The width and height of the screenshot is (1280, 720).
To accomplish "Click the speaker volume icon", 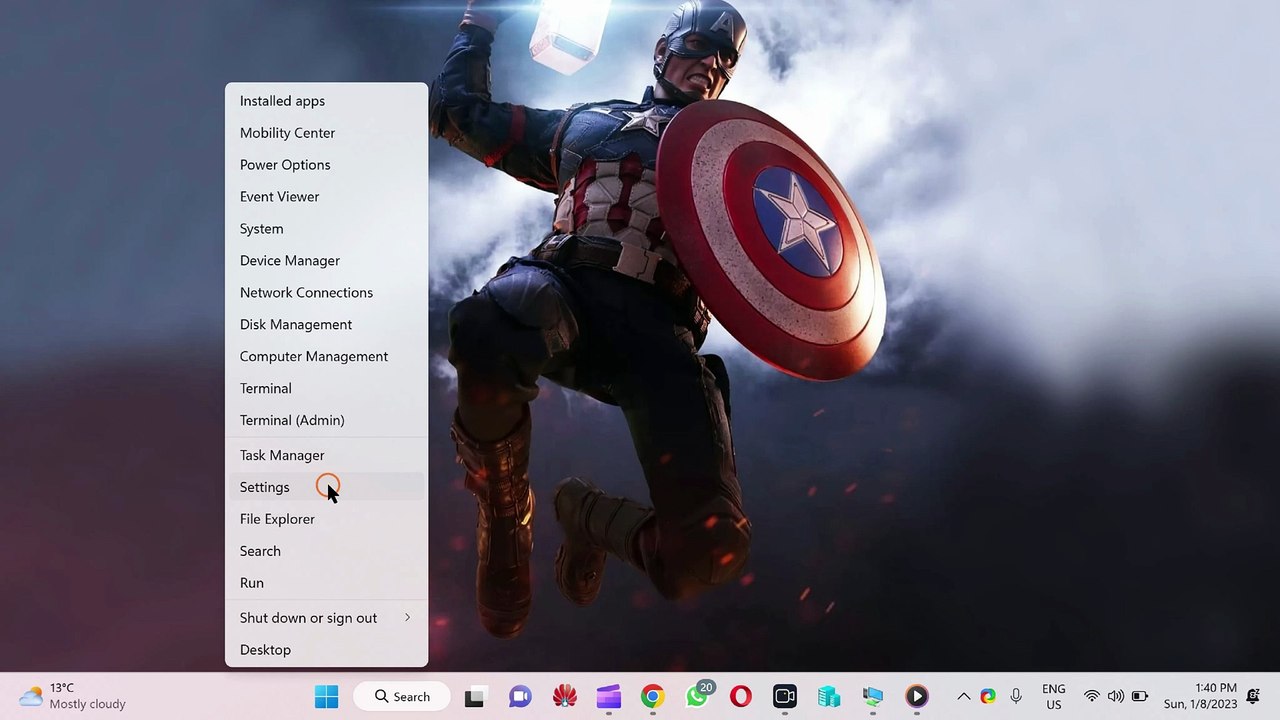I will coord(1116,696).
